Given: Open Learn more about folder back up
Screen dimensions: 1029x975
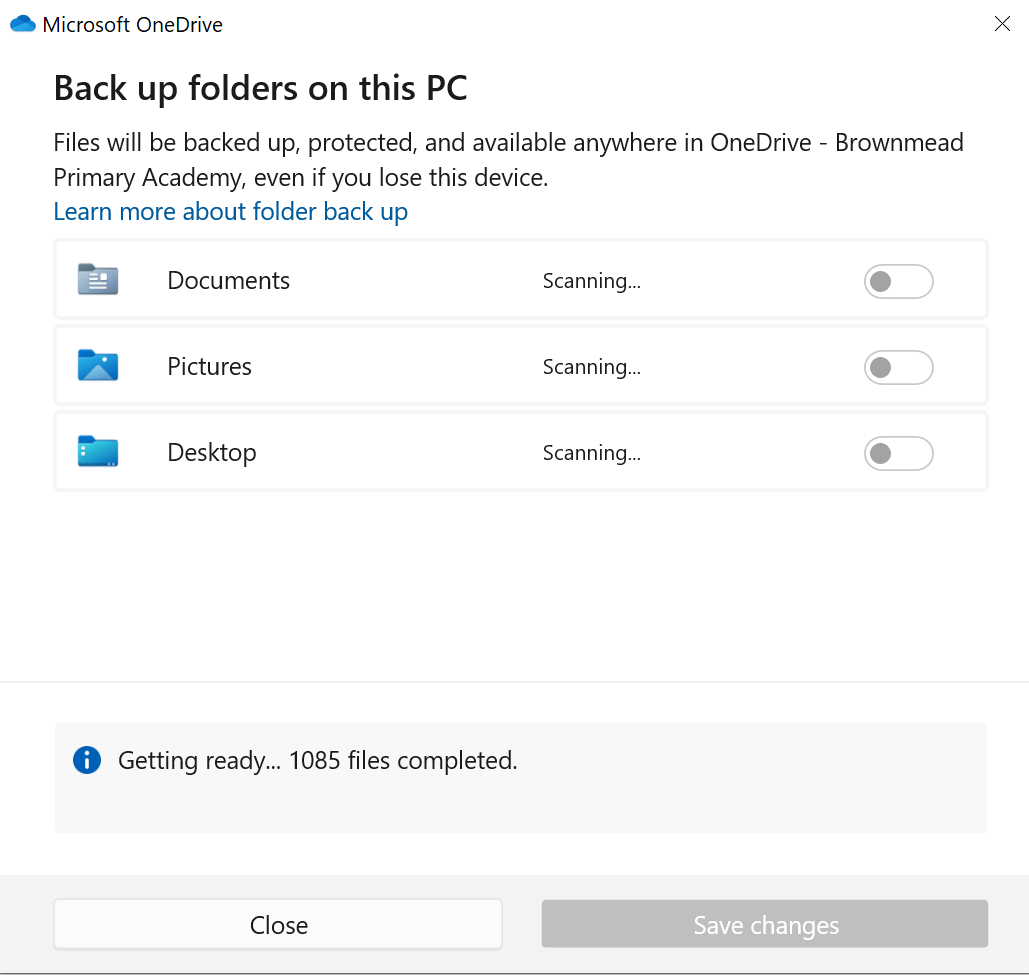Looking at the screenshot, I should (230, 212).
